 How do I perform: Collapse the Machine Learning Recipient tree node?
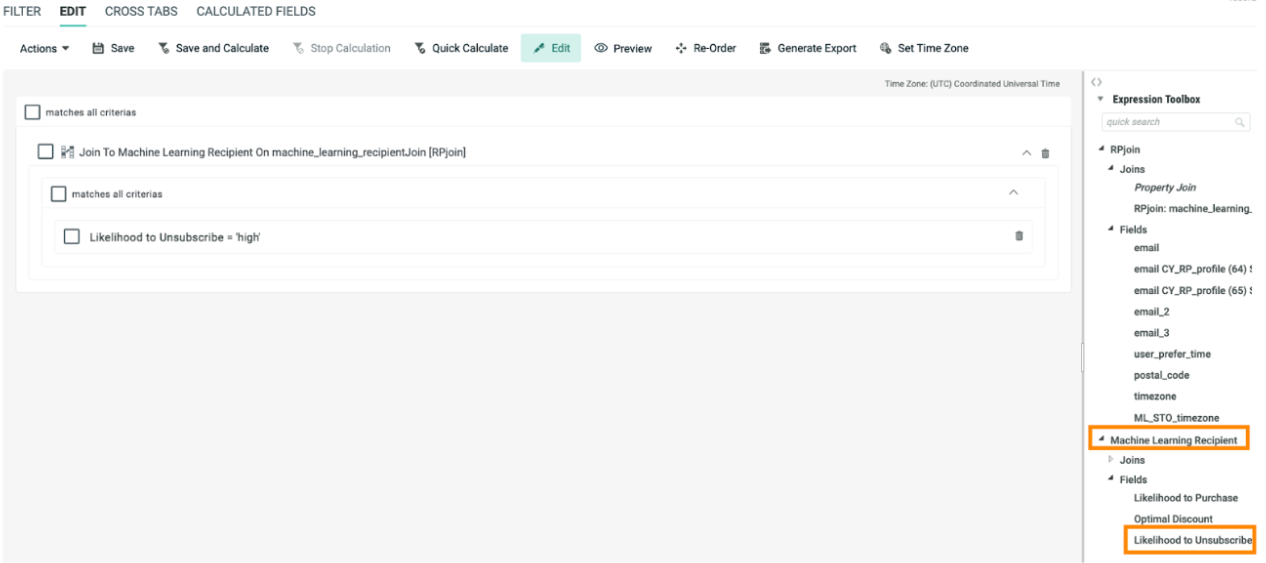click(1101, 440)
